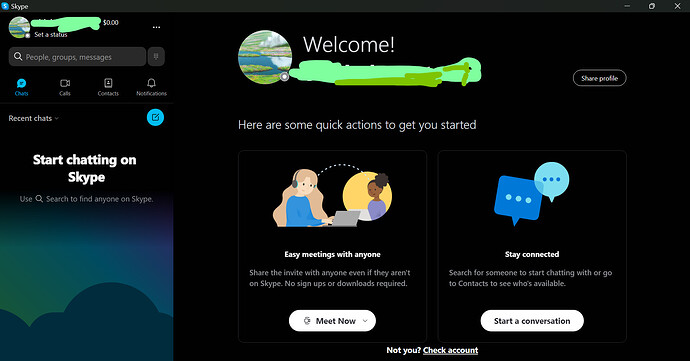The height and width of the screenshot is (361, 690).
Task: Click the Easy meetings with anyone heading
Action: click(332, 254)
